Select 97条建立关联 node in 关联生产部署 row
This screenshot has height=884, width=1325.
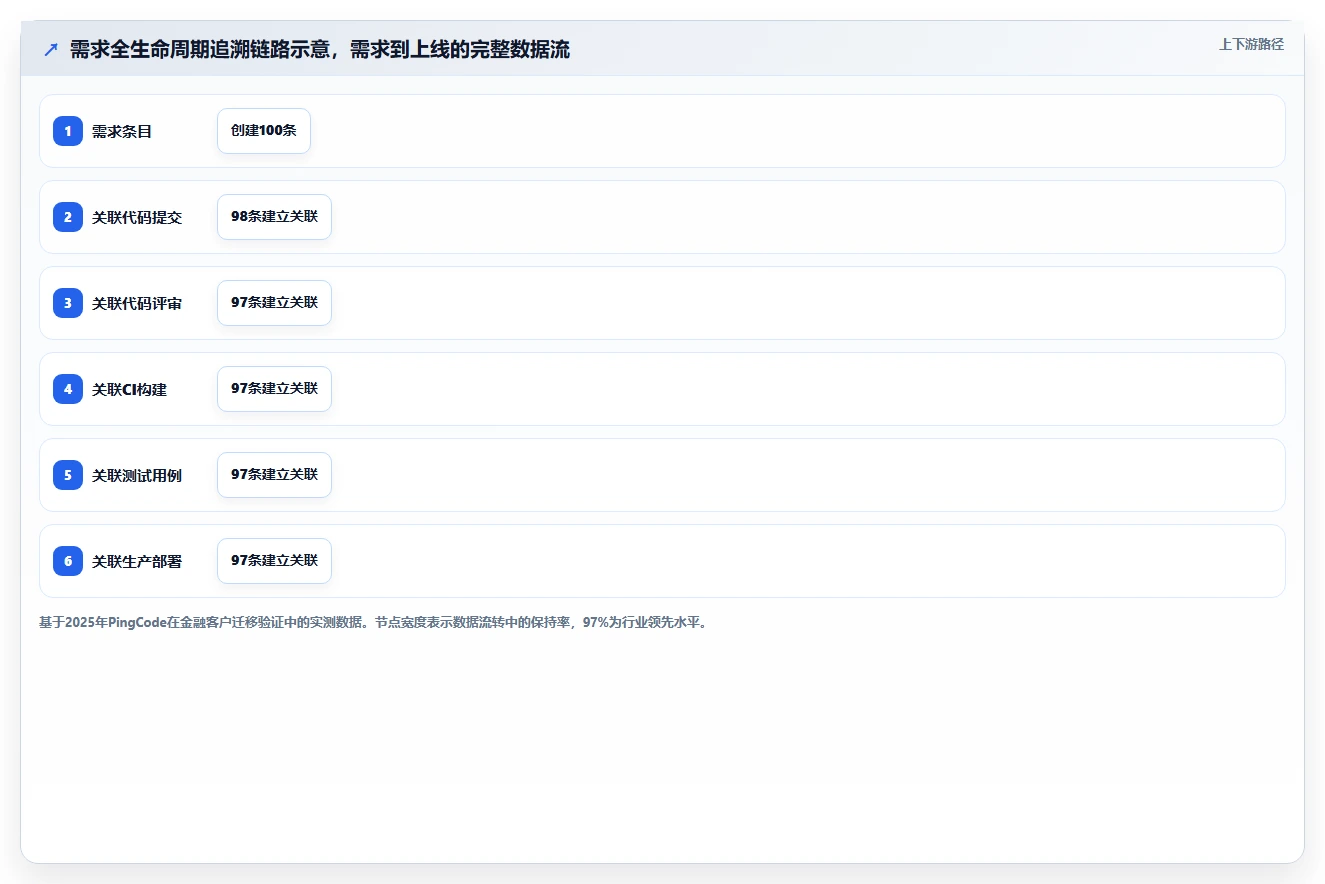[274, 561]
